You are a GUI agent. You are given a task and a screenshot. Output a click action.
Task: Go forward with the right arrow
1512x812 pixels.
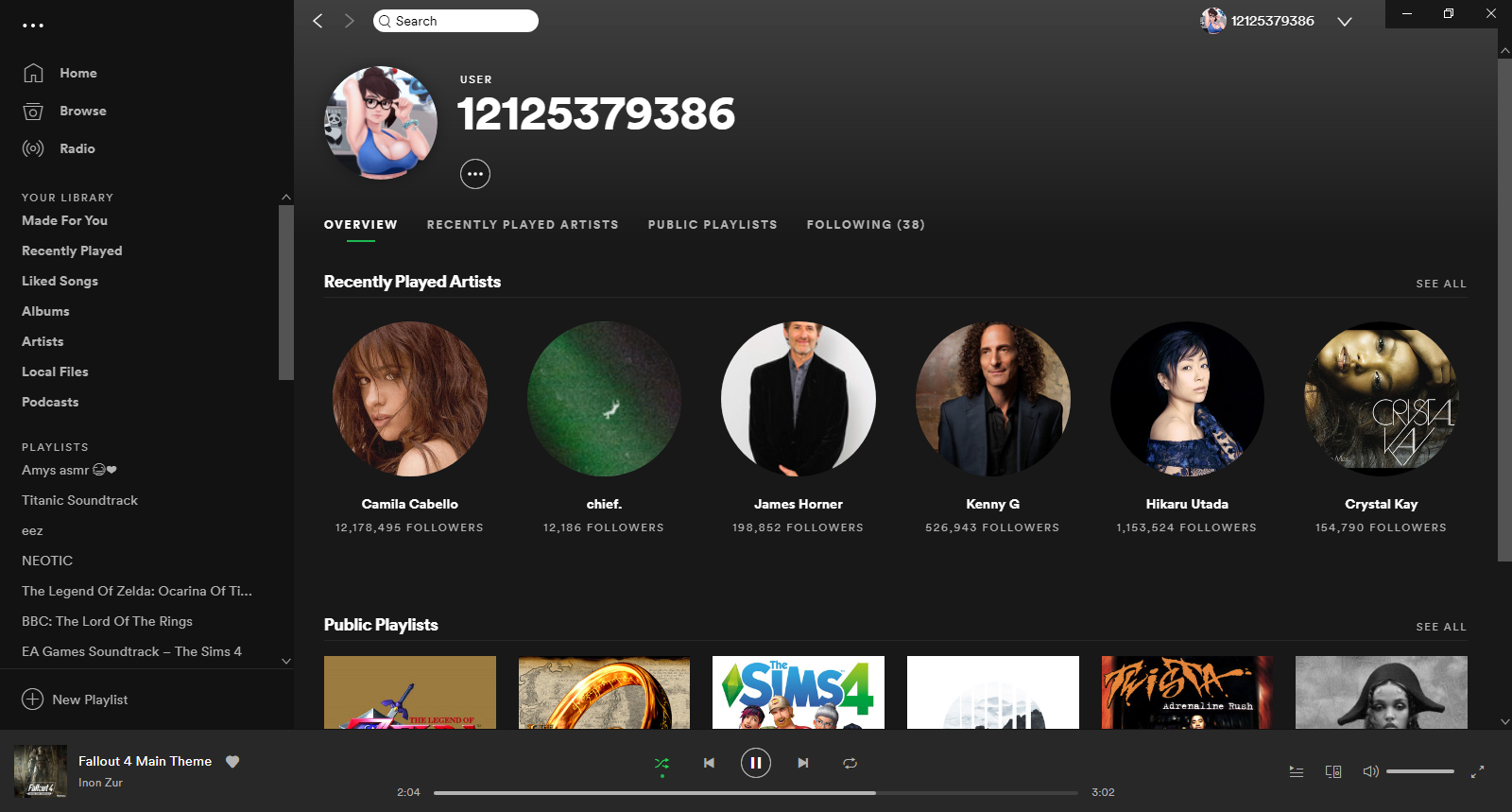click(349, 21)
